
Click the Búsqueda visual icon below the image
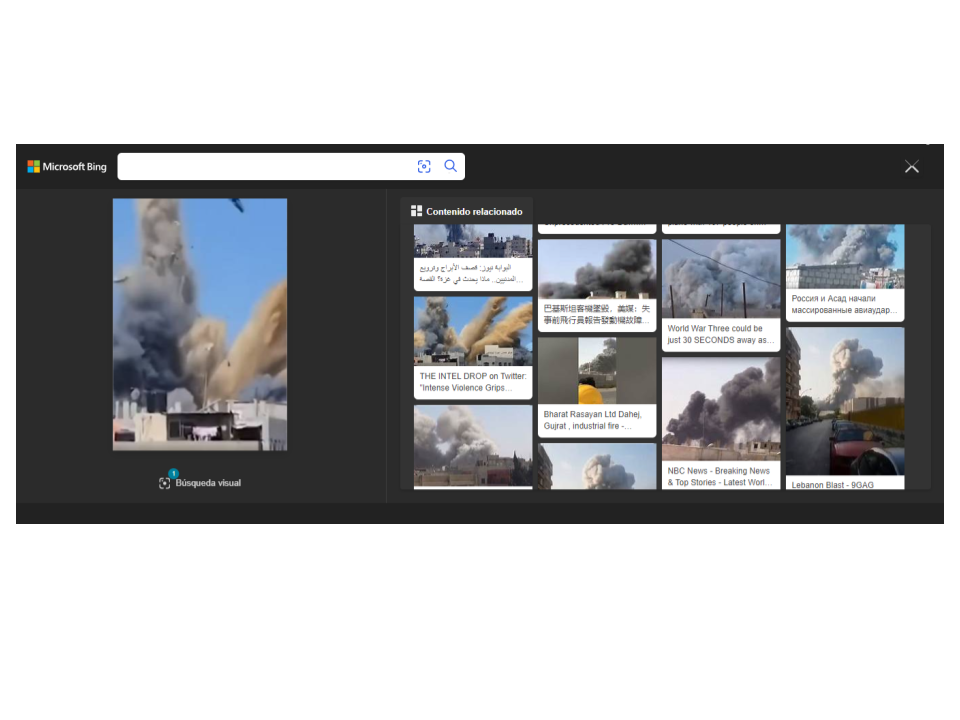[165, 483]
